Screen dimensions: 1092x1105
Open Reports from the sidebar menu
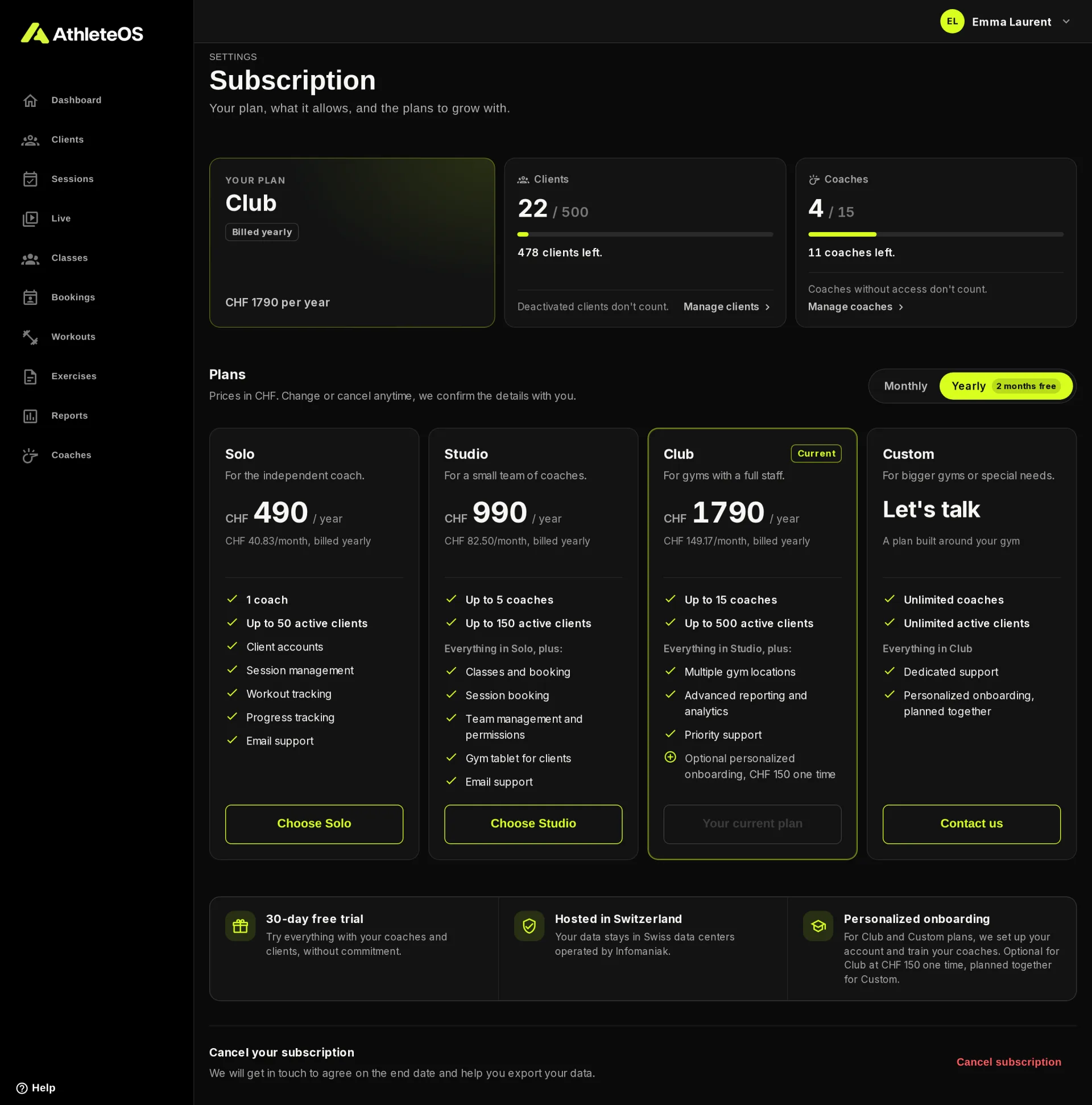coord(70,416)
